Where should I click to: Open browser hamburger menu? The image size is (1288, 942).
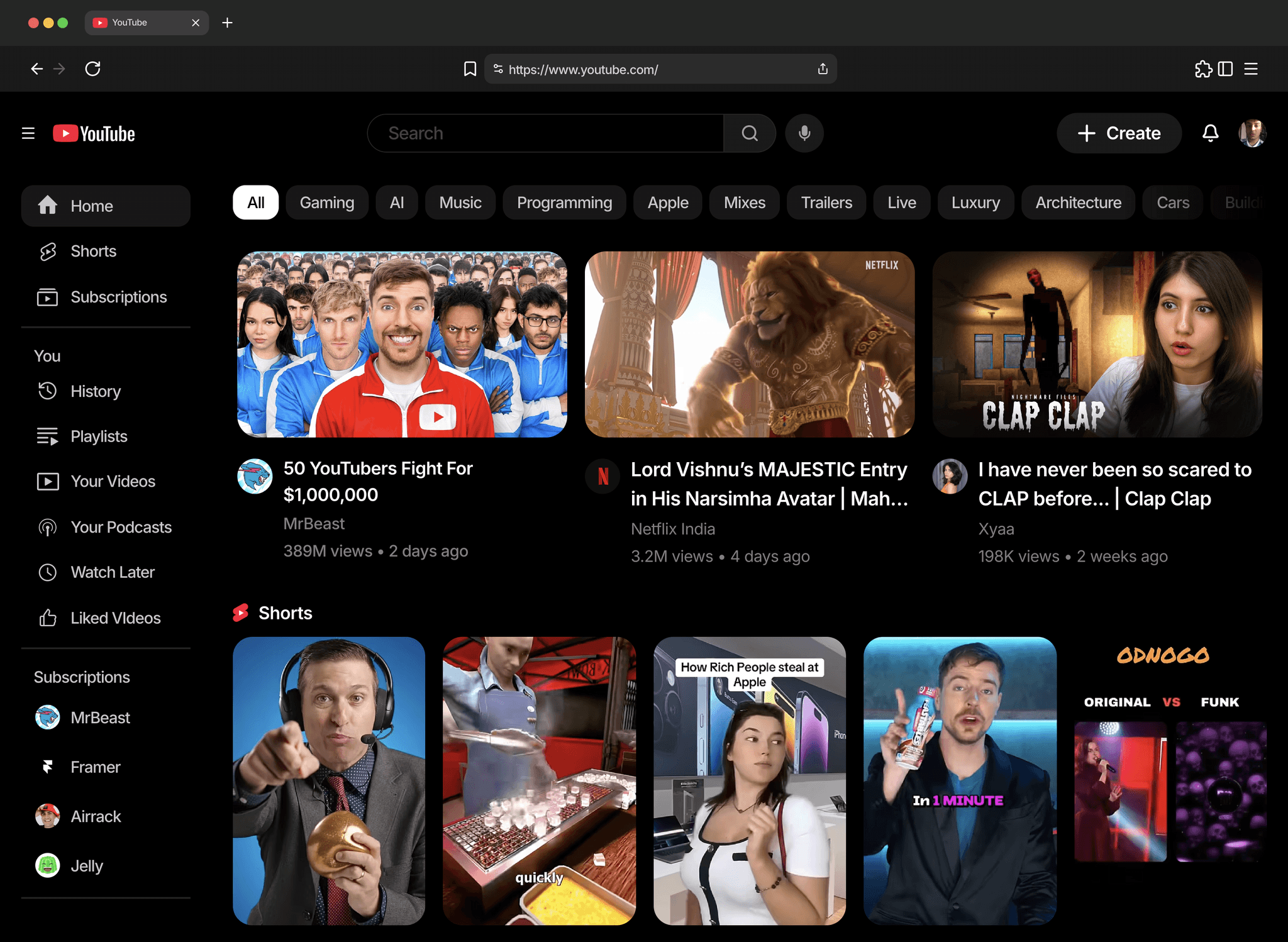click(x=1251, y=69)
